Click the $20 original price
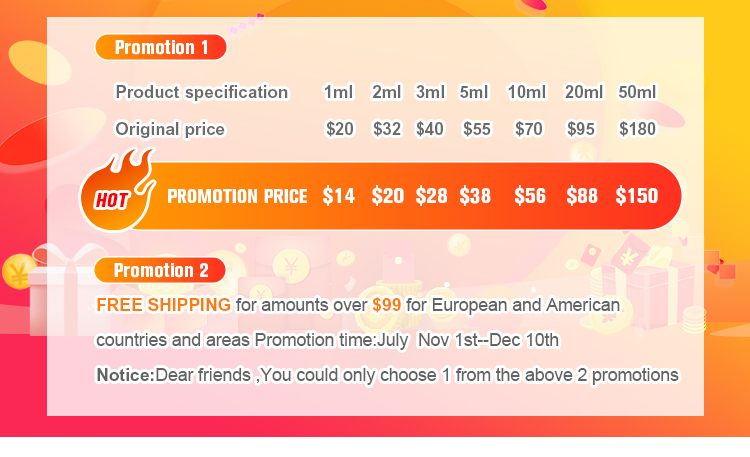Screen dimensions: 750x457 click(340, 129)
